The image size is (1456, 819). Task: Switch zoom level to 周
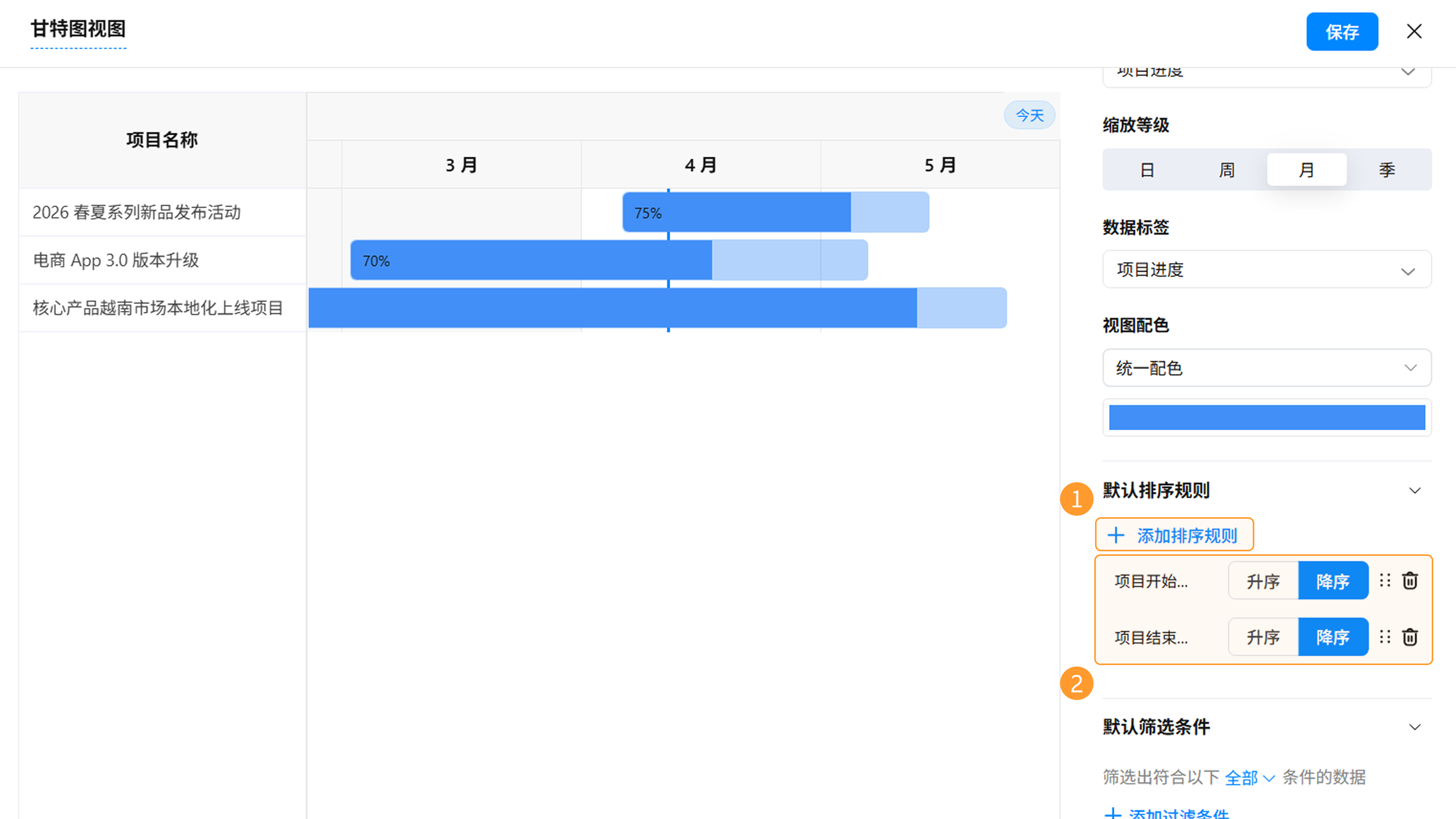[1227, 169]
